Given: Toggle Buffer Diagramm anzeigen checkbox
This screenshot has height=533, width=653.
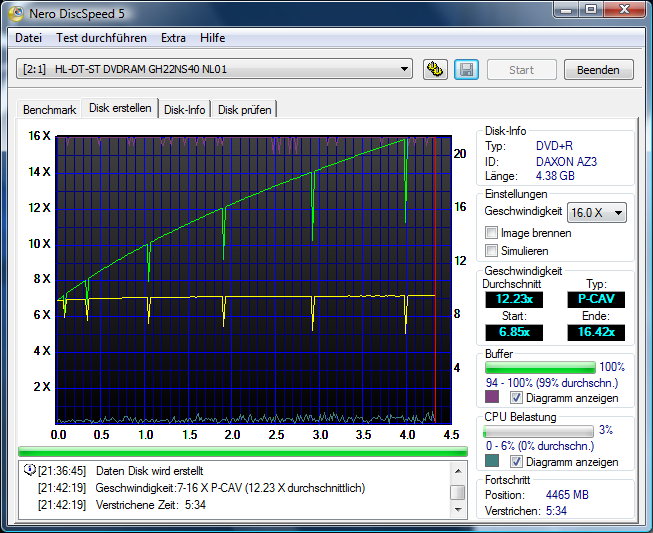Looking at the screenshot, I should tap(516, 398).
